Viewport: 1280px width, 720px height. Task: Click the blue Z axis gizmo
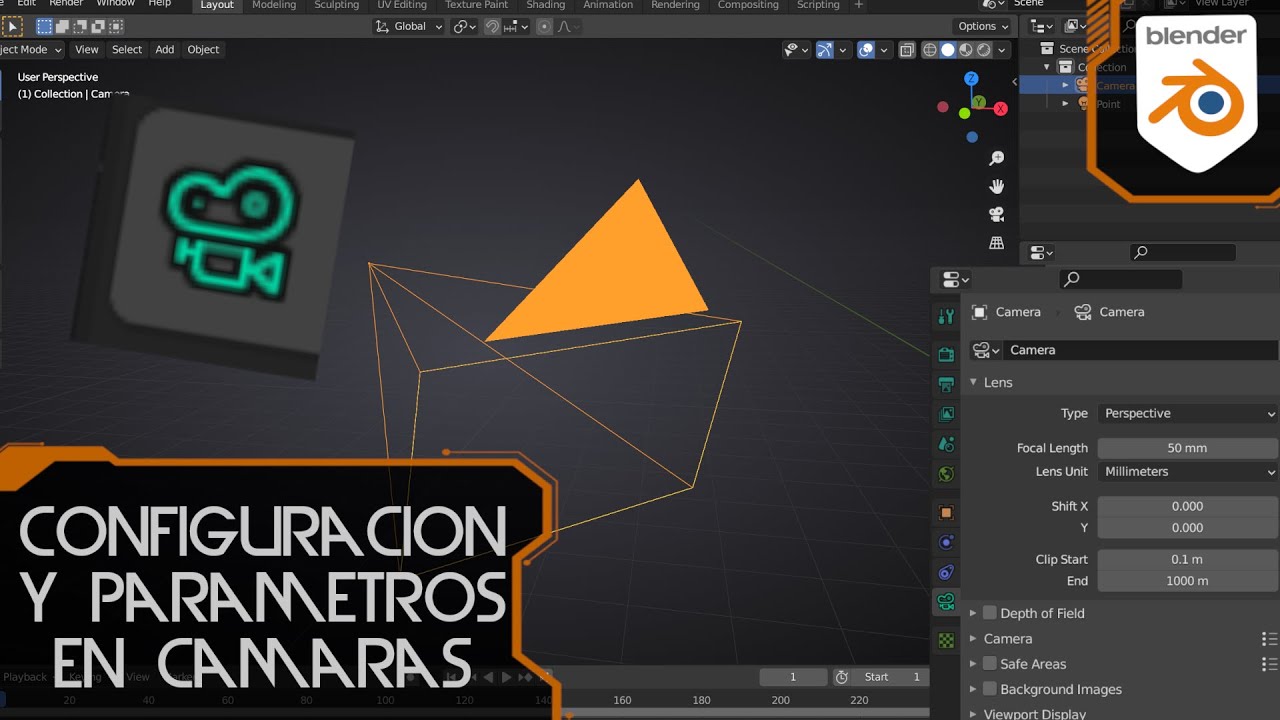click(971, 78)
